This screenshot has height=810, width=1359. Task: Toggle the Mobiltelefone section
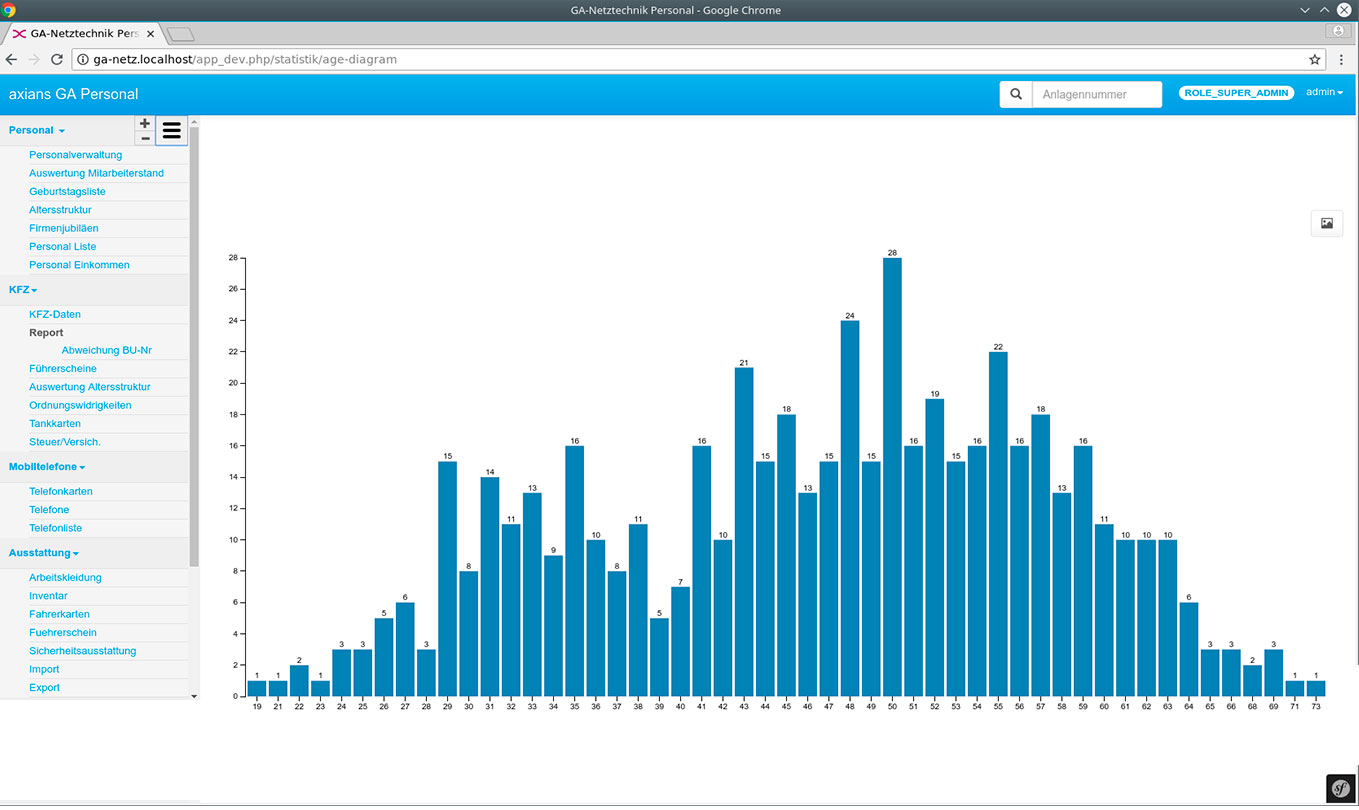click(x=47, y=466)
